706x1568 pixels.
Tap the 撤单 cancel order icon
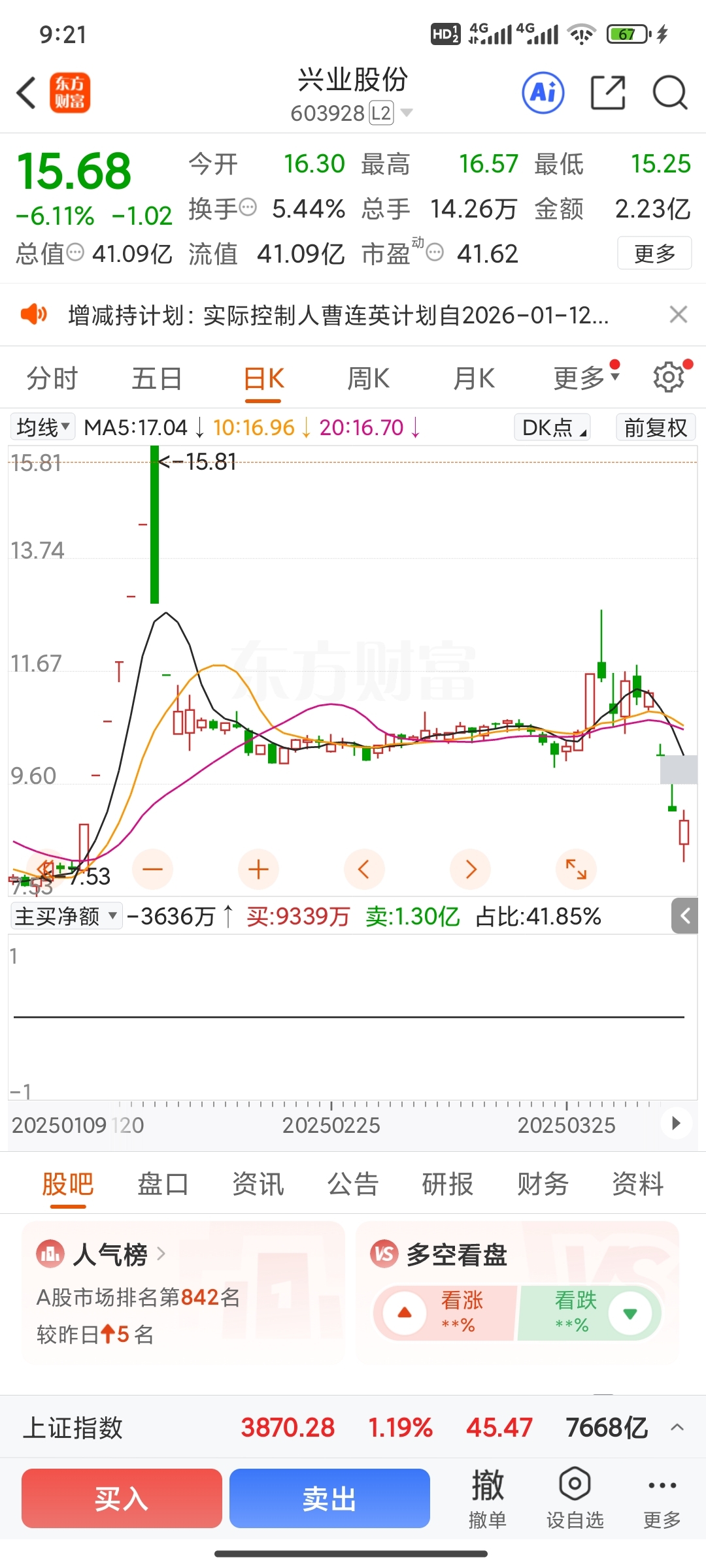click(x=488, y=1497)
